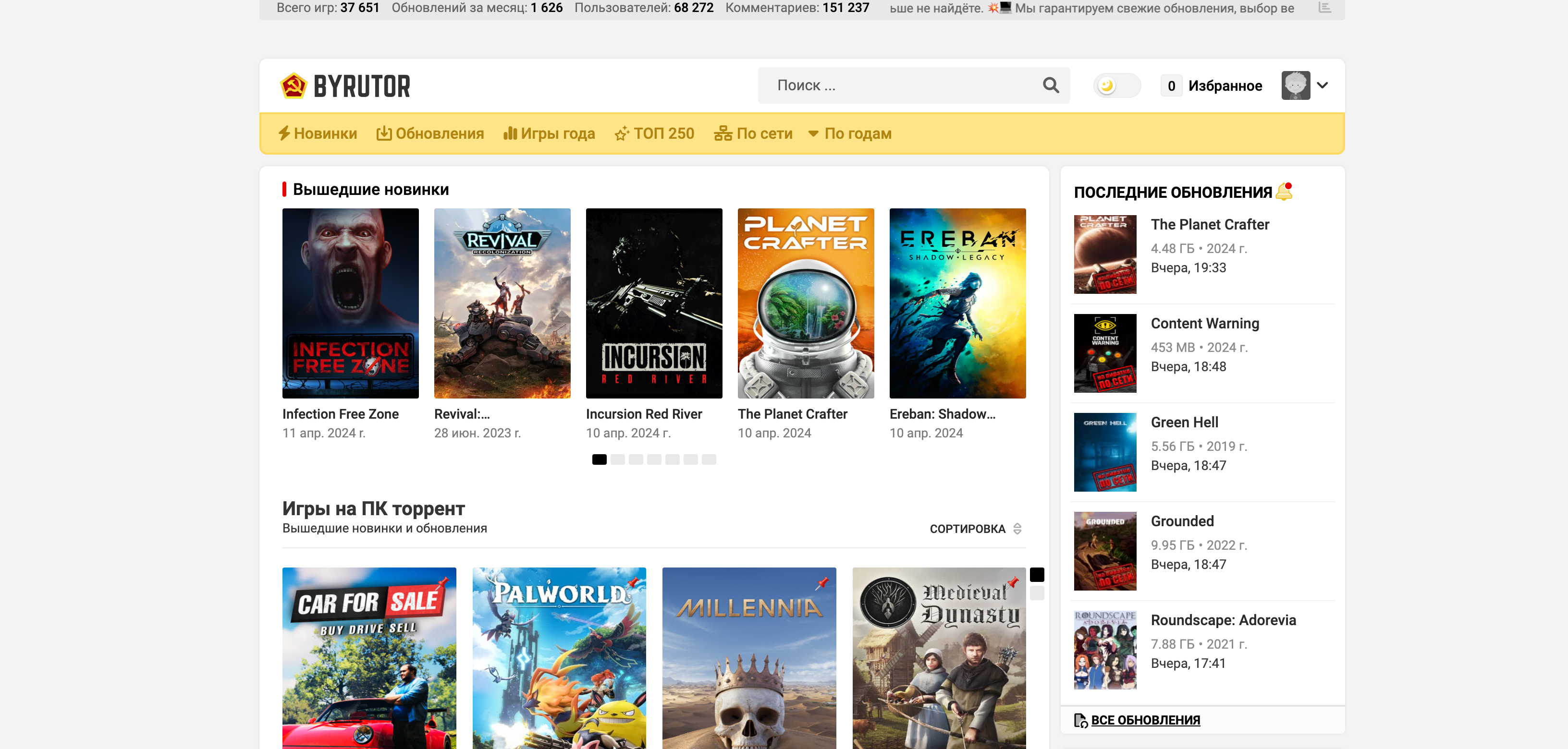This screenshot has height=749, width=1568.
Task: Open The Planet Crafter carousel cover
Action: click(x=806, y=303)
